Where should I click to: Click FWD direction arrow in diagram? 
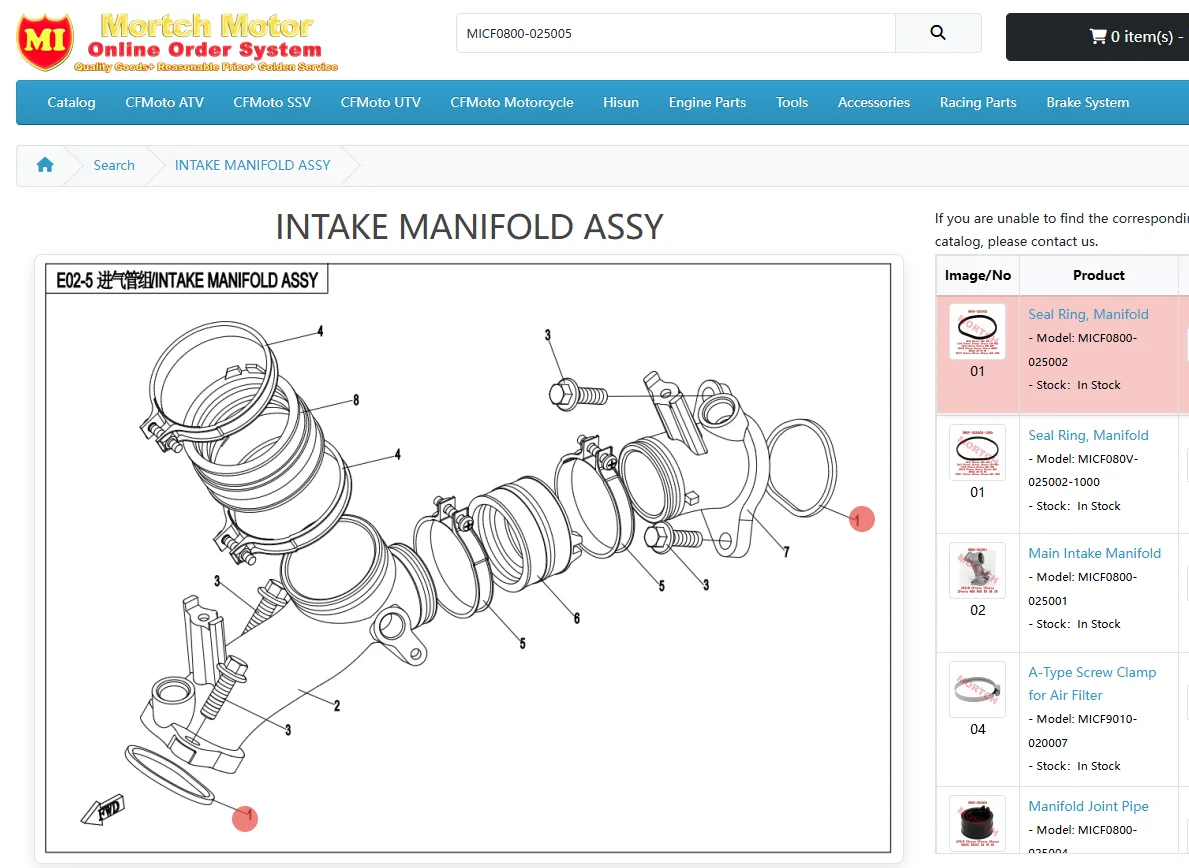click(x=103, y=810)
